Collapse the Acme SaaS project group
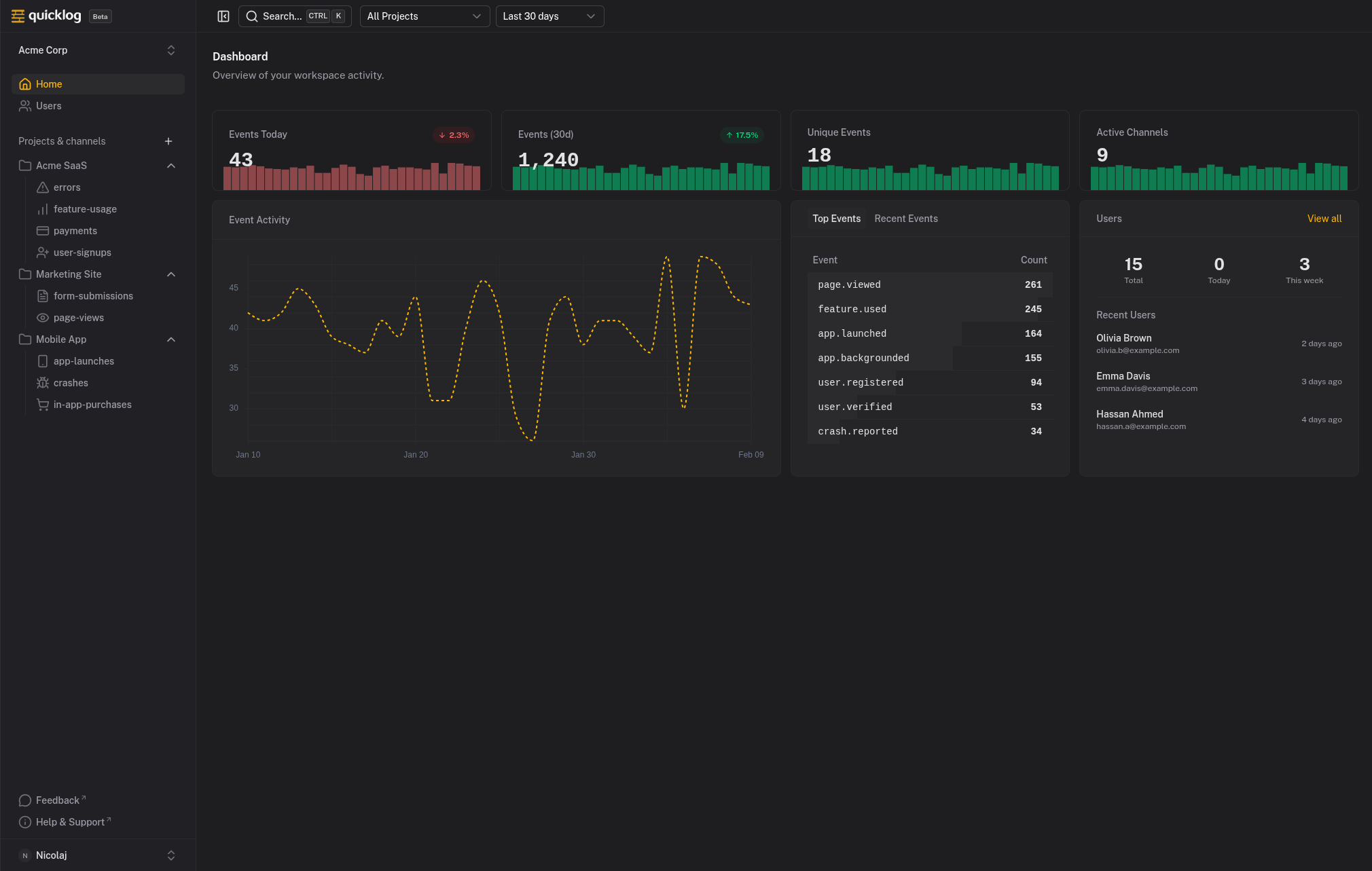This screenshot has width=1372, height=871. (171, 165)
